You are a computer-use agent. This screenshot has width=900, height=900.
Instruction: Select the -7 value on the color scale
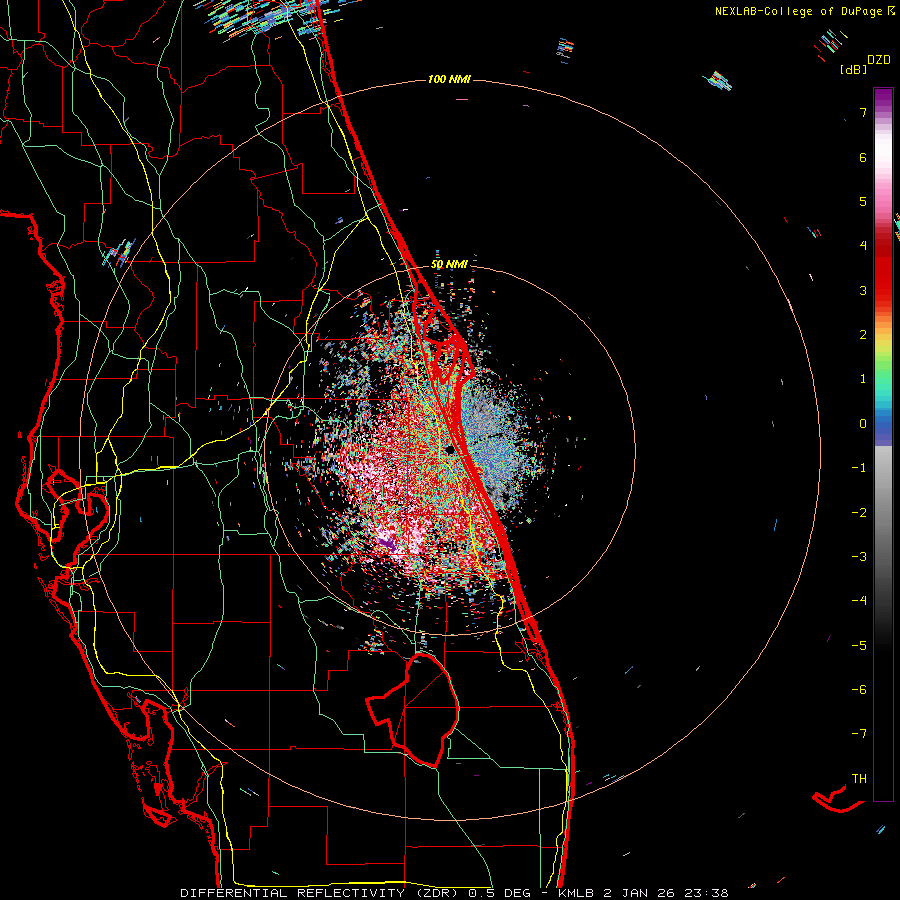coord(859,734)
